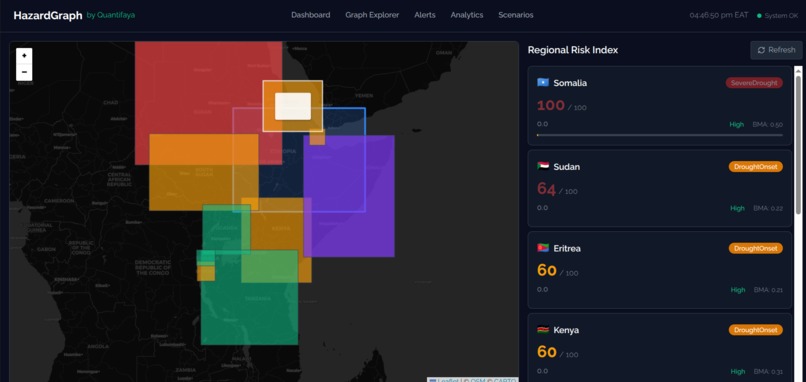This screenshot has width=806, height=382.
Task: Click the white highlighted rectangle on map
Action: pyautogui.click(x=292, y=106)
